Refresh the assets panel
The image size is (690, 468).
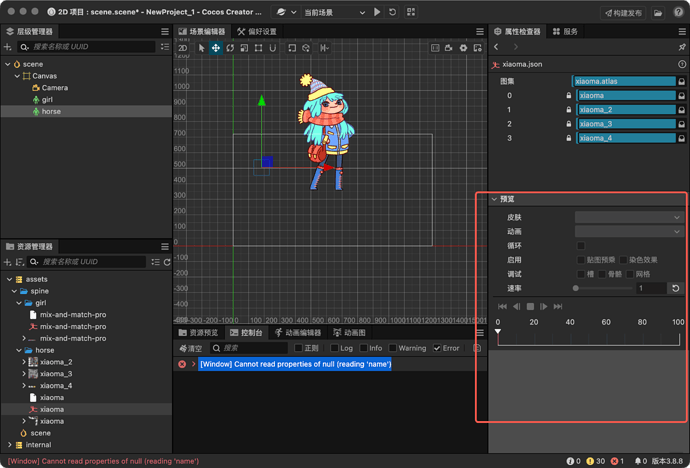click(167, 262)
